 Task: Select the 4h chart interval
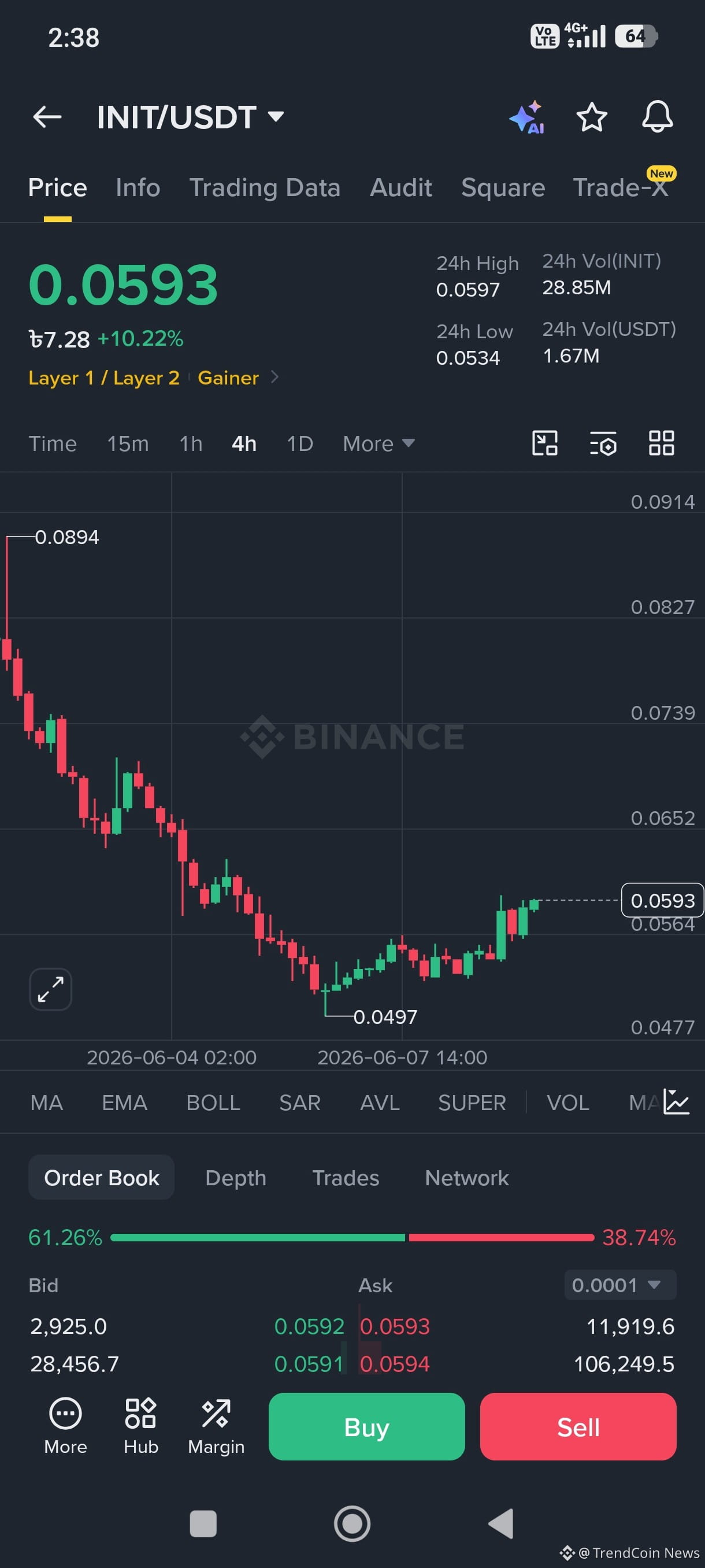(244, 443)
